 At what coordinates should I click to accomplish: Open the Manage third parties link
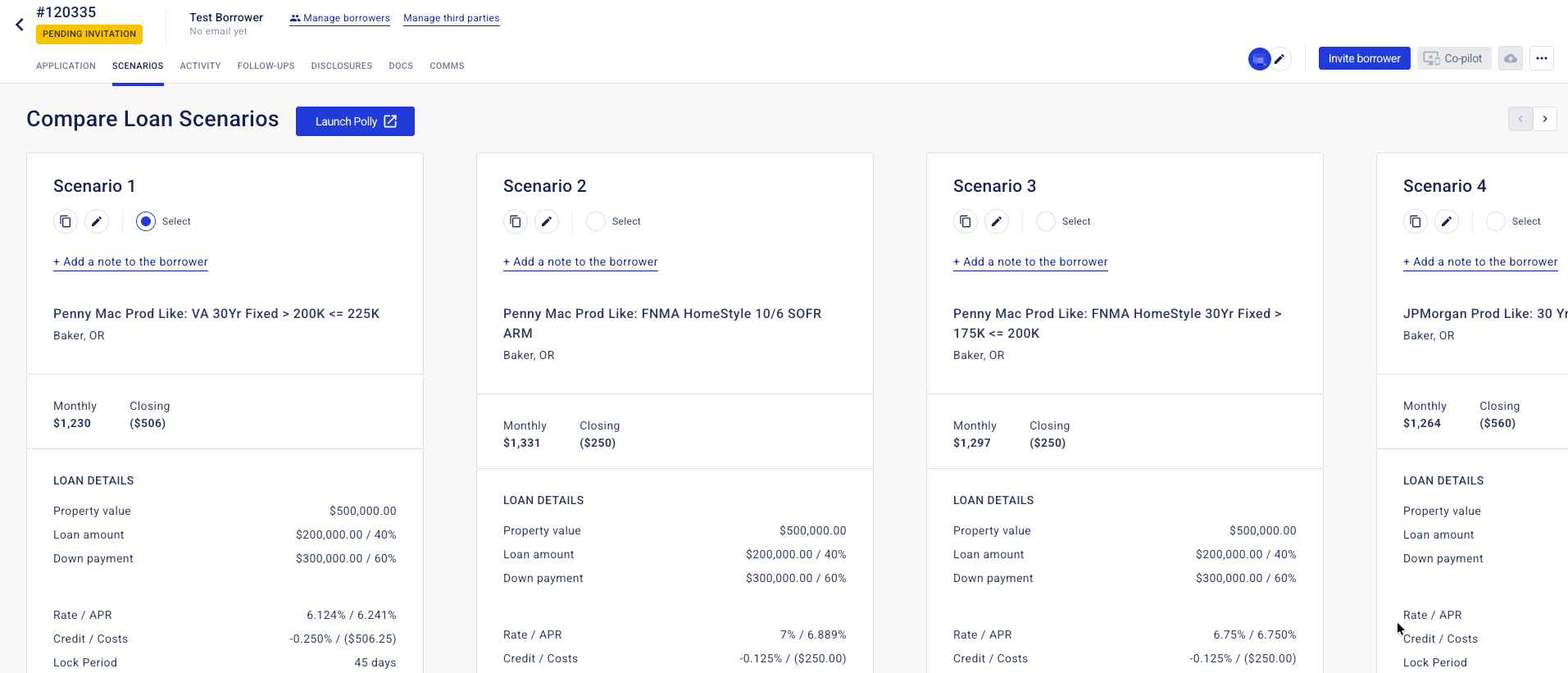click(x=451, y=18)
